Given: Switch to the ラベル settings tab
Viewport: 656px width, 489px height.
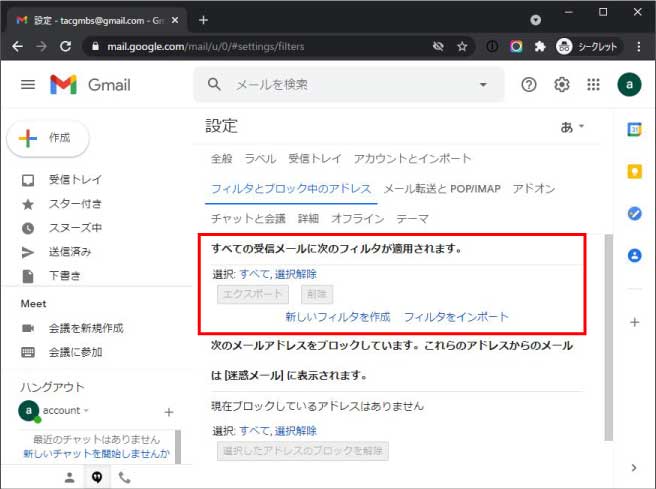Looking at the screenshot, I should (260, 158).
